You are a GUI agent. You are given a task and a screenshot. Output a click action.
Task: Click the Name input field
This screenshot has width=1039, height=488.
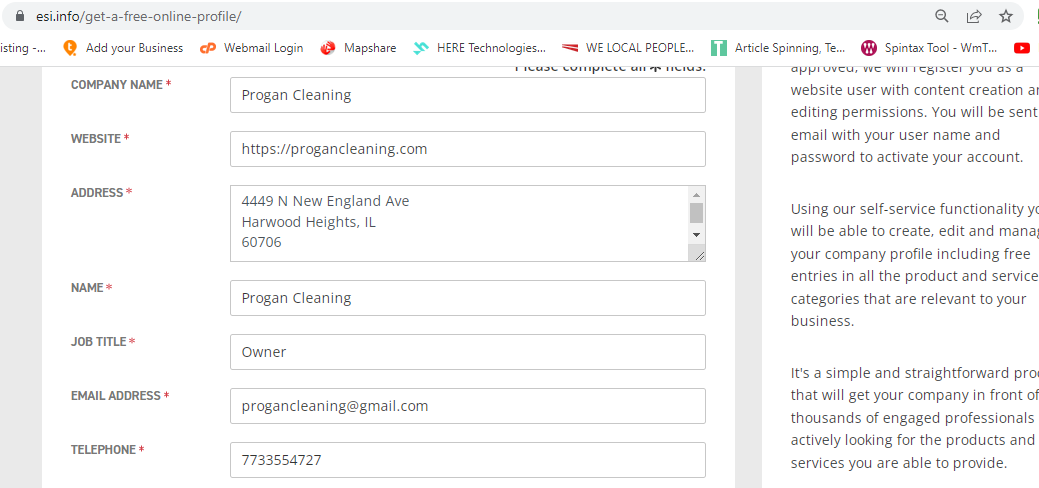coord(468,298)
